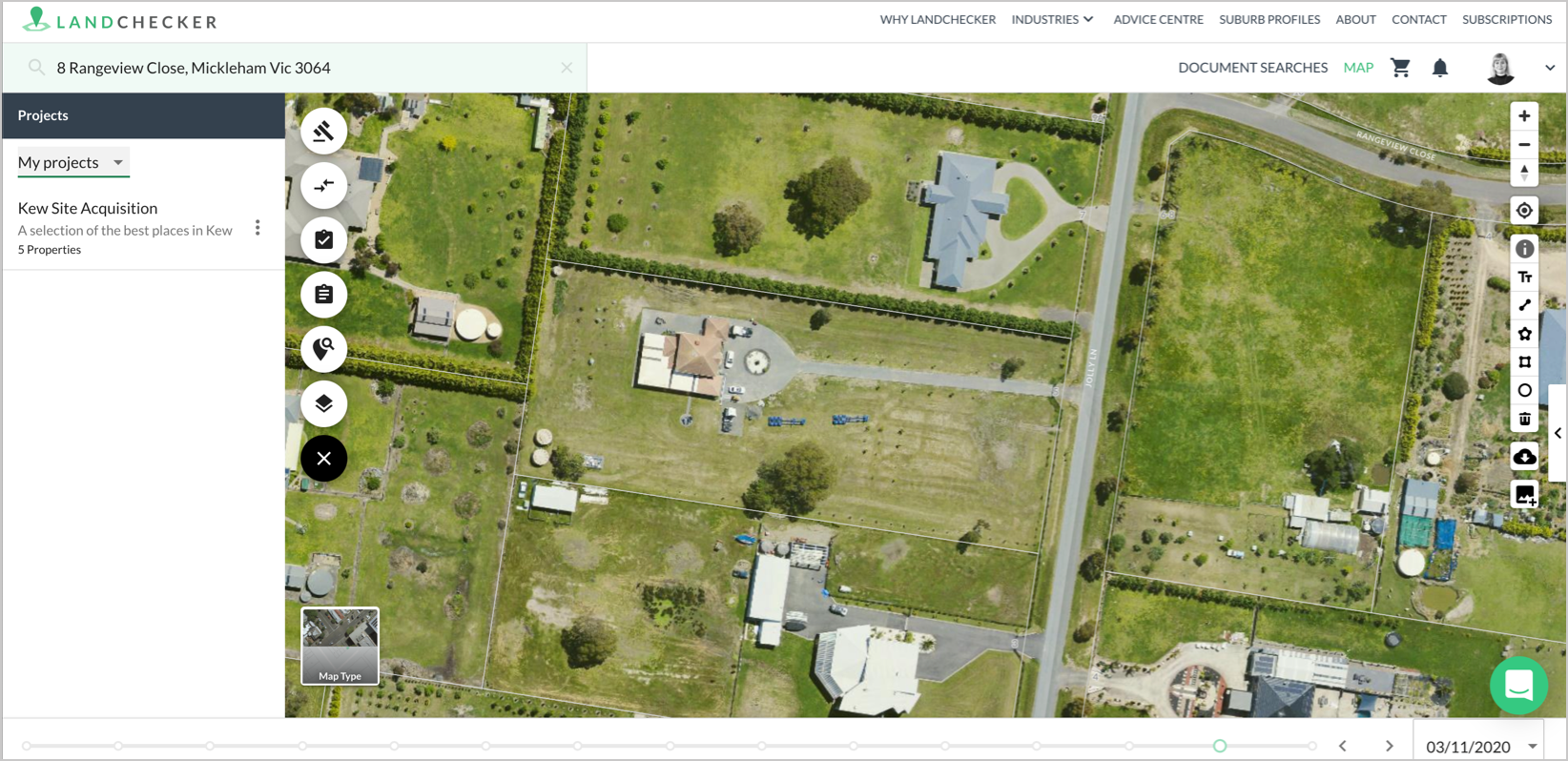Screen dimensions: 1568x761
Task: Click the Landchecker logo
Action: pyautogui.click(x=119, y=20)
